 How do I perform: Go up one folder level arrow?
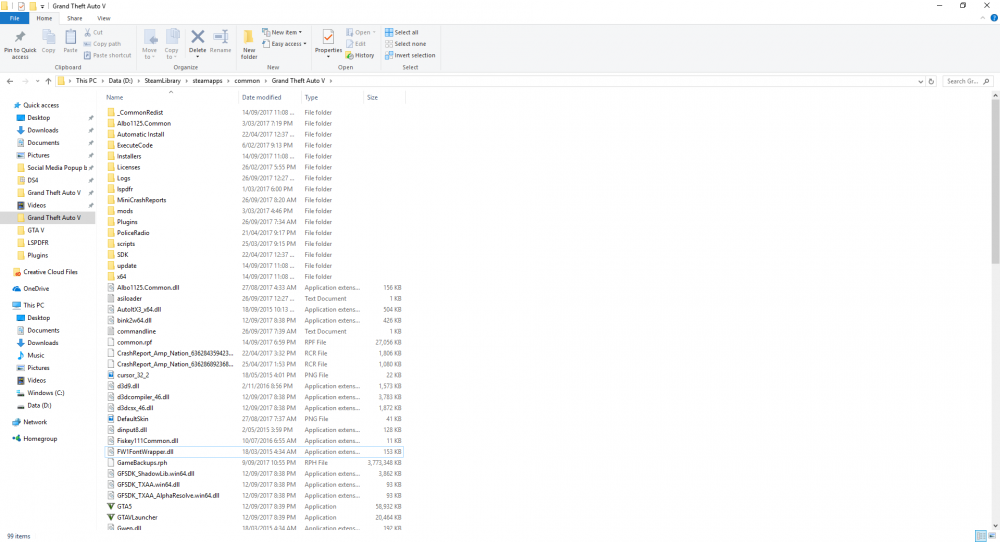(x=48, y=81)
